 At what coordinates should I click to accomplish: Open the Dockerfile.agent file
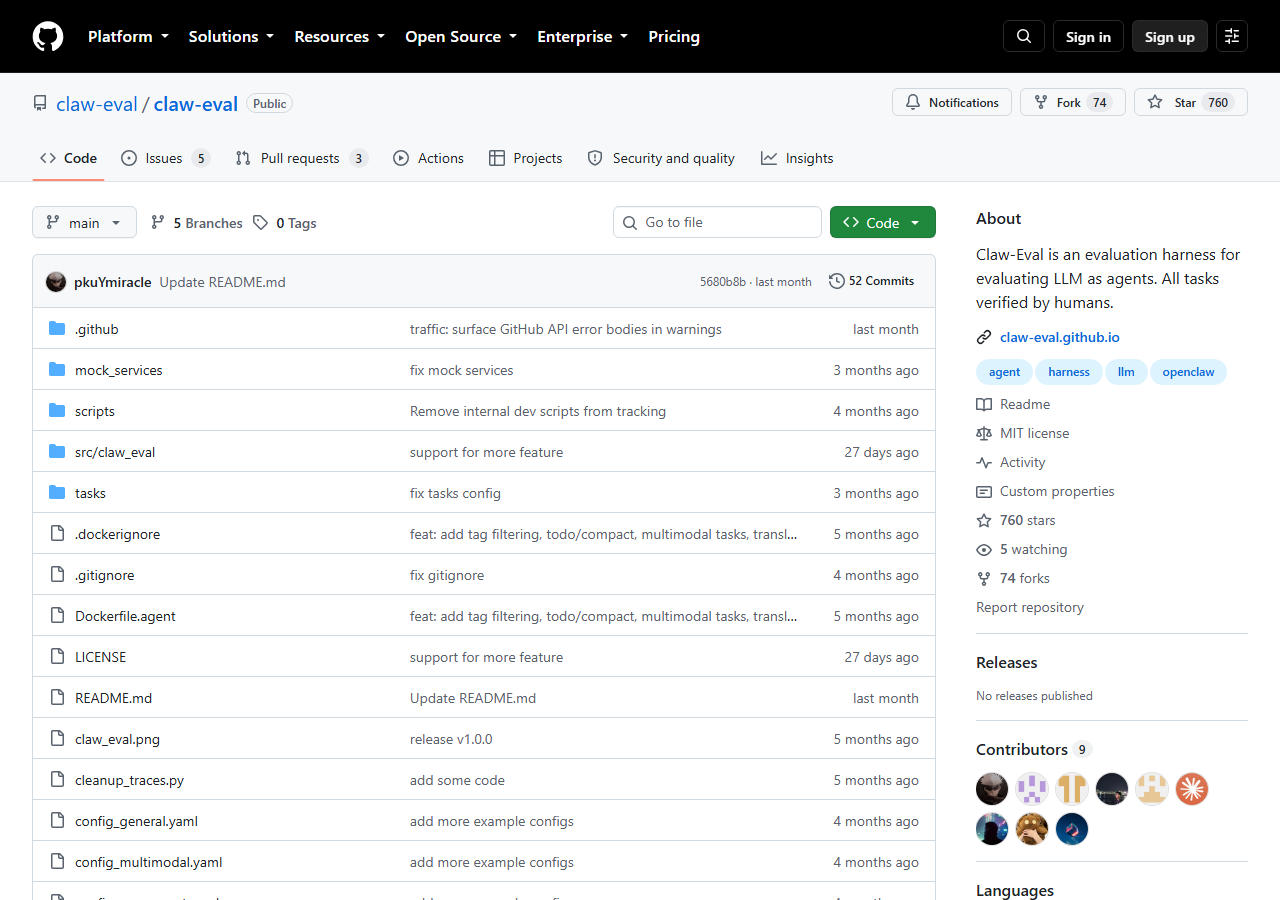[x=125, y=617]
